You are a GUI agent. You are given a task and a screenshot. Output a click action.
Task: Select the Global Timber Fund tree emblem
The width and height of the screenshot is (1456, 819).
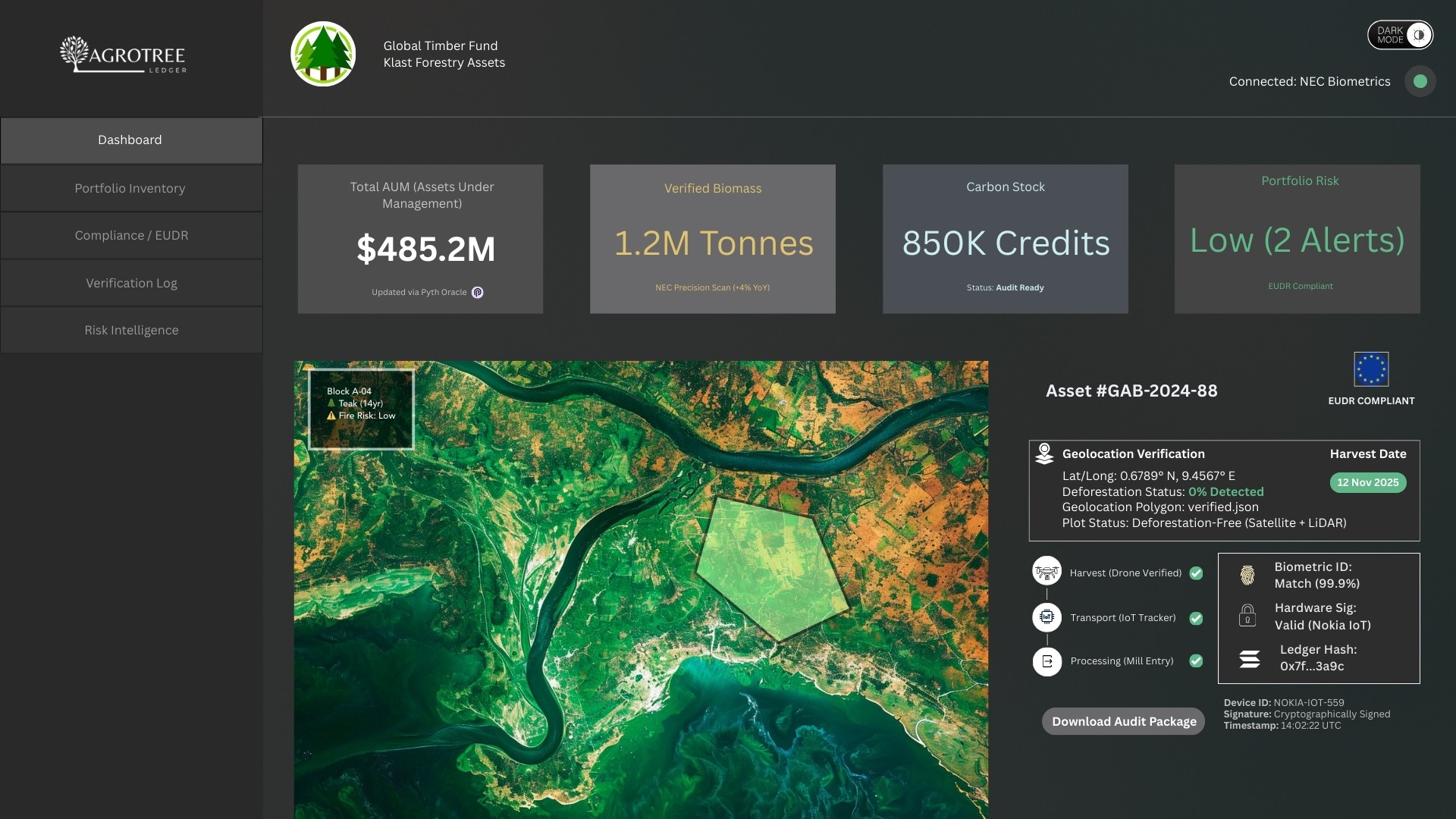(x=322, y=53)
